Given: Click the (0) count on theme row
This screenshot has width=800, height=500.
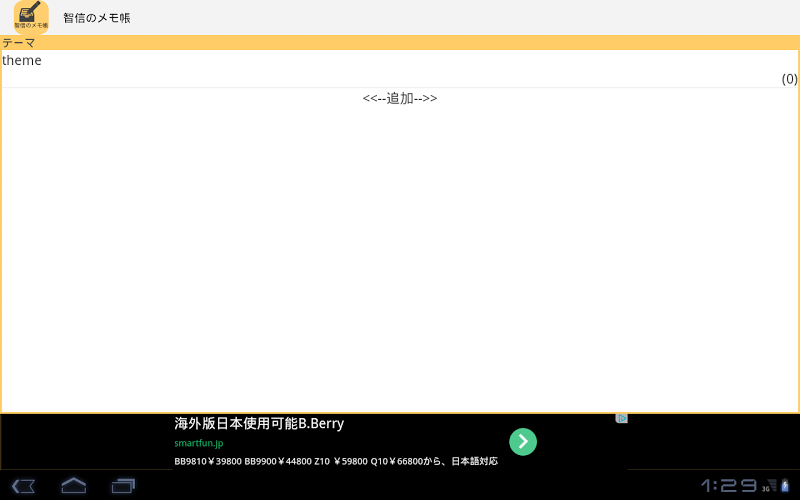Looking at the screenshot, I should coord(789,79).
